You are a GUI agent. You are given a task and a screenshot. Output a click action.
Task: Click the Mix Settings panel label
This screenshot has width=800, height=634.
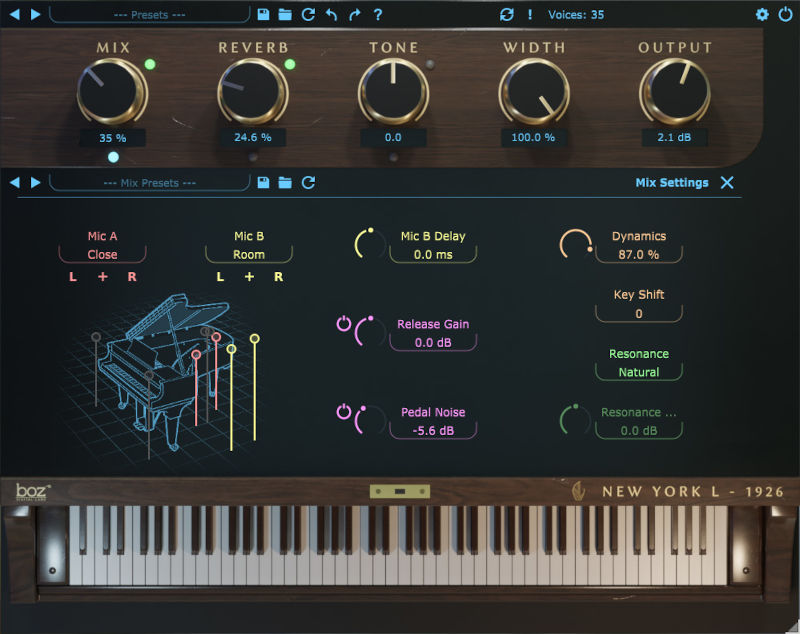[x=671, y=183]
